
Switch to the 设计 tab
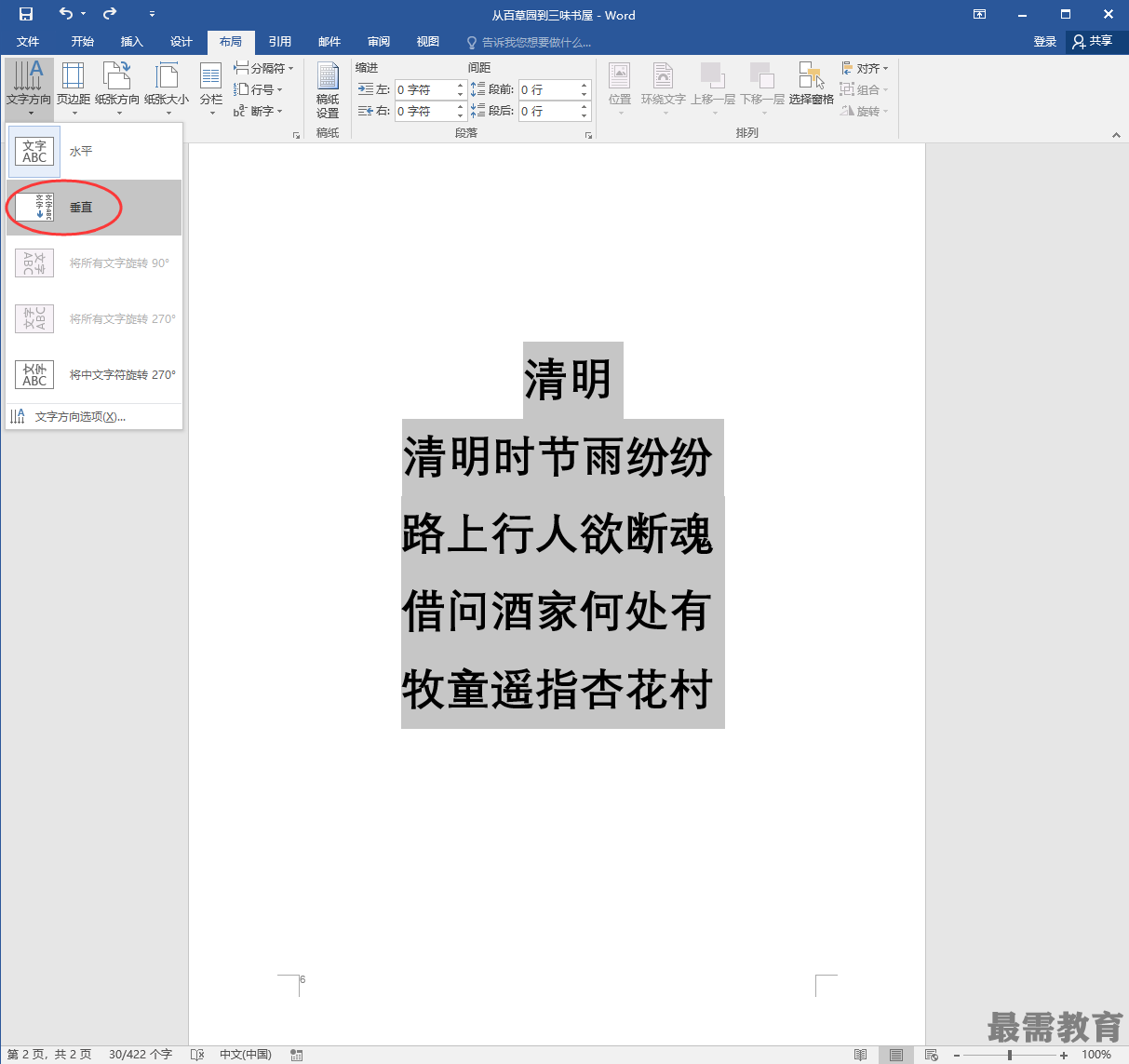click(x=181, y=42)
